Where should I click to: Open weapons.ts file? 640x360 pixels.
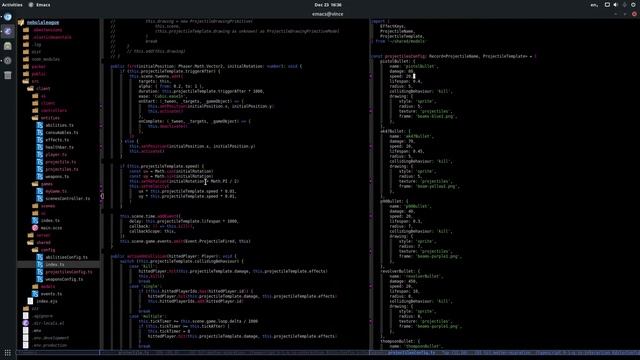click(57, 177)
